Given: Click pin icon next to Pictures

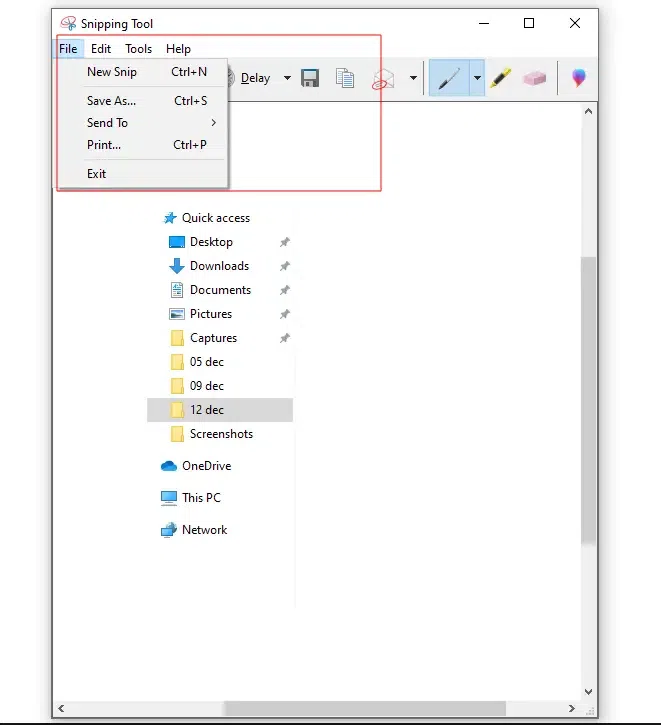Looking at the screenshot, I should [285, 314].
